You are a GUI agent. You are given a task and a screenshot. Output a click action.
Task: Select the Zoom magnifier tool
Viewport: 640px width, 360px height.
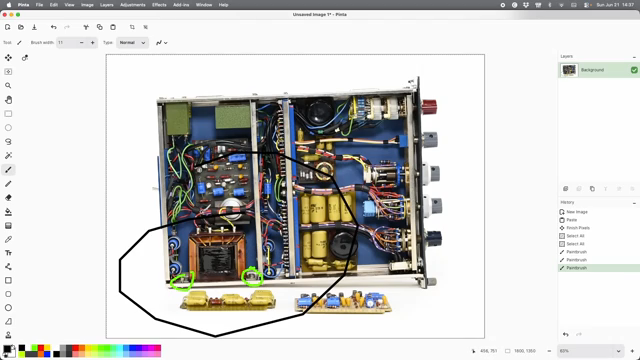pos(8,86)
